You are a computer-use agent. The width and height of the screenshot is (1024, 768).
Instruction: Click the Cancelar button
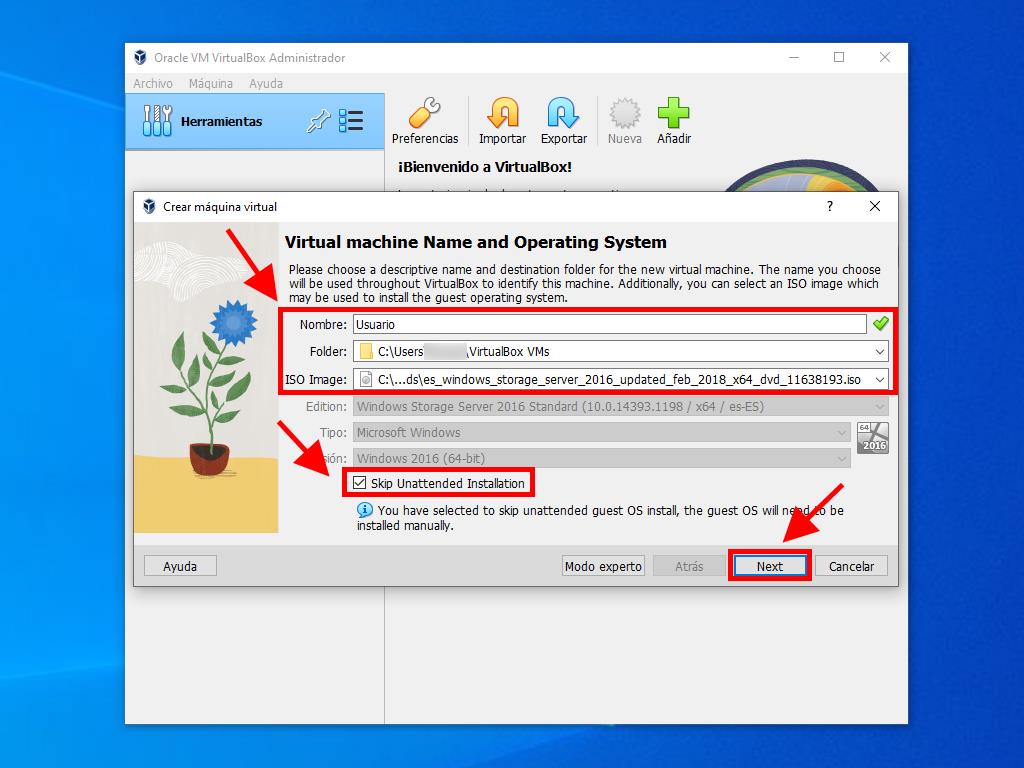click(851, 566)
